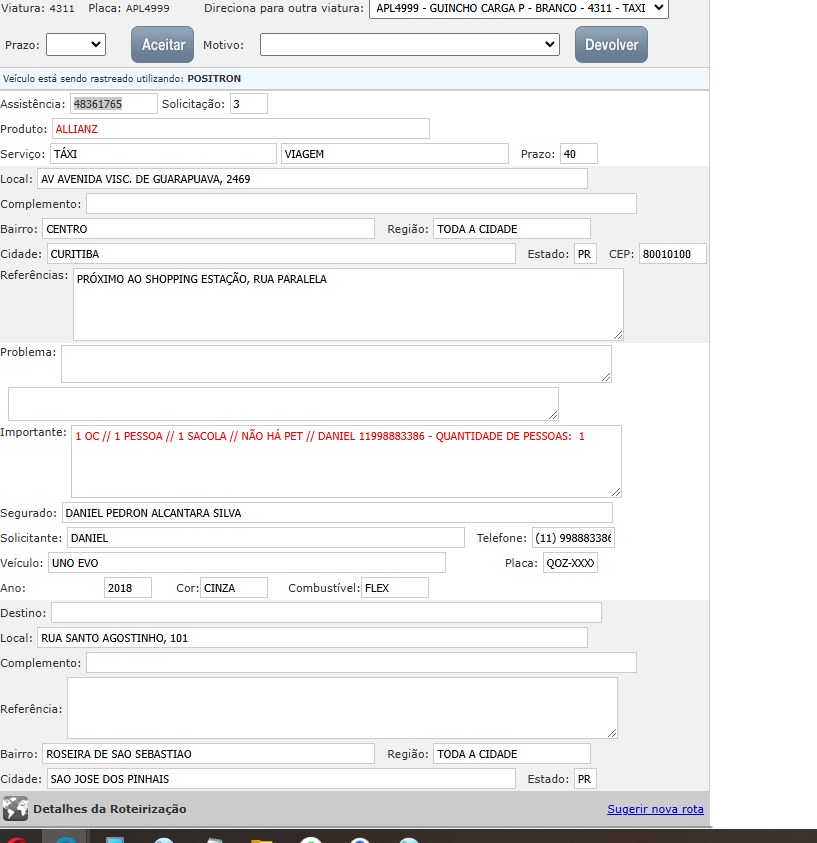
Task: Click the empty Complemento field below Guarapuava address
Action: [x=361, y=204]
